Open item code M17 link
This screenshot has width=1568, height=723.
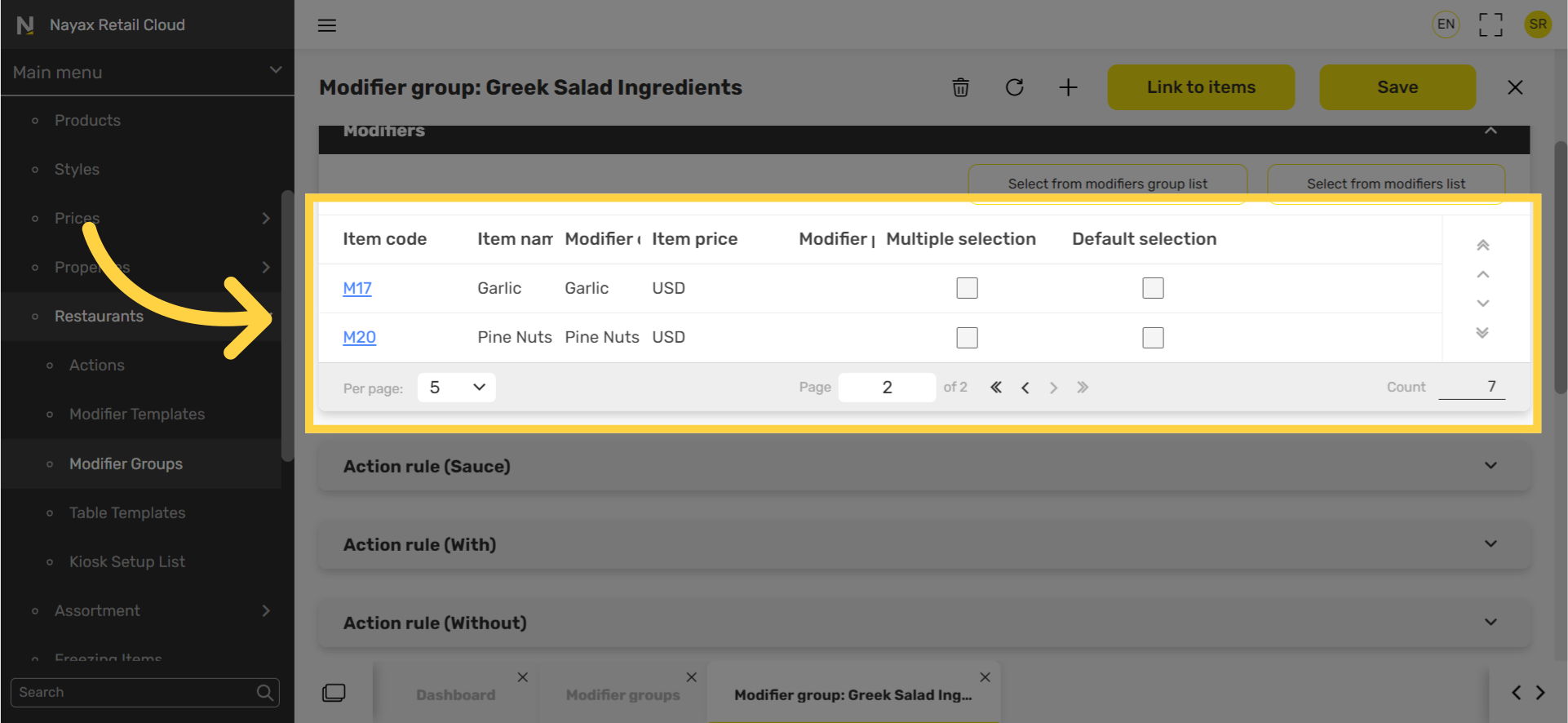(357, 288)
